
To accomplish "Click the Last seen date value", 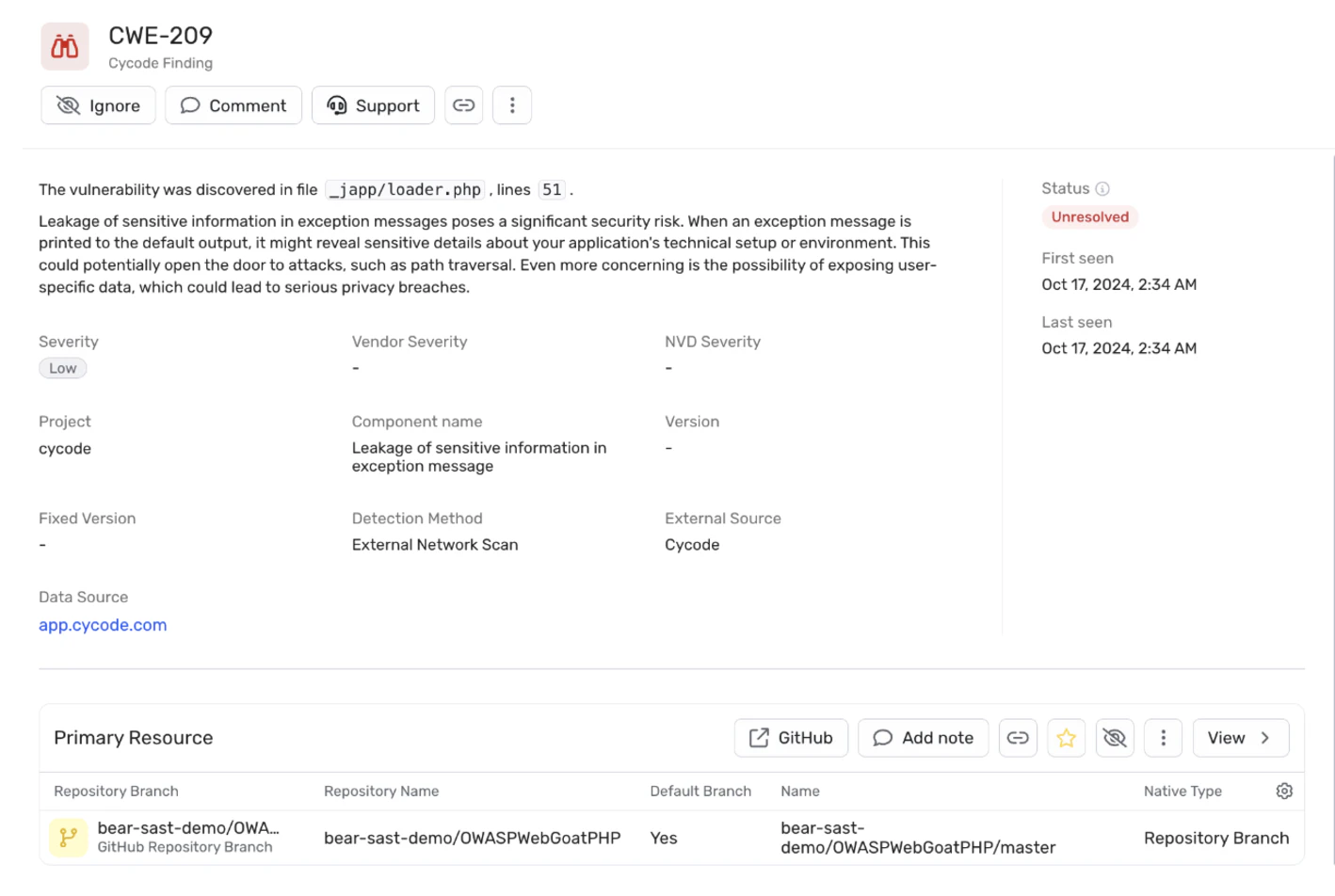I will (1118, 348).
